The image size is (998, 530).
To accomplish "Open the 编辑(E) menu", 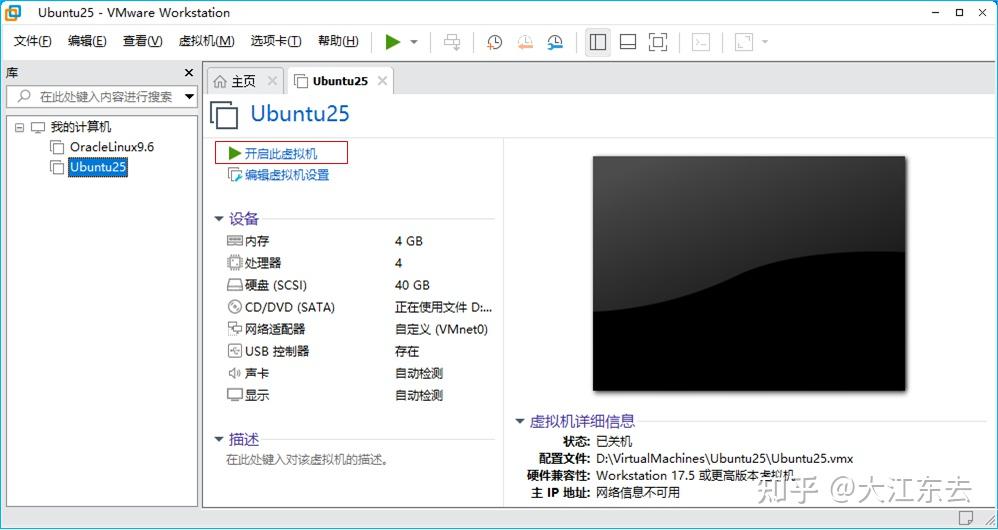I will pyautogui.click(x=87, y=41).
